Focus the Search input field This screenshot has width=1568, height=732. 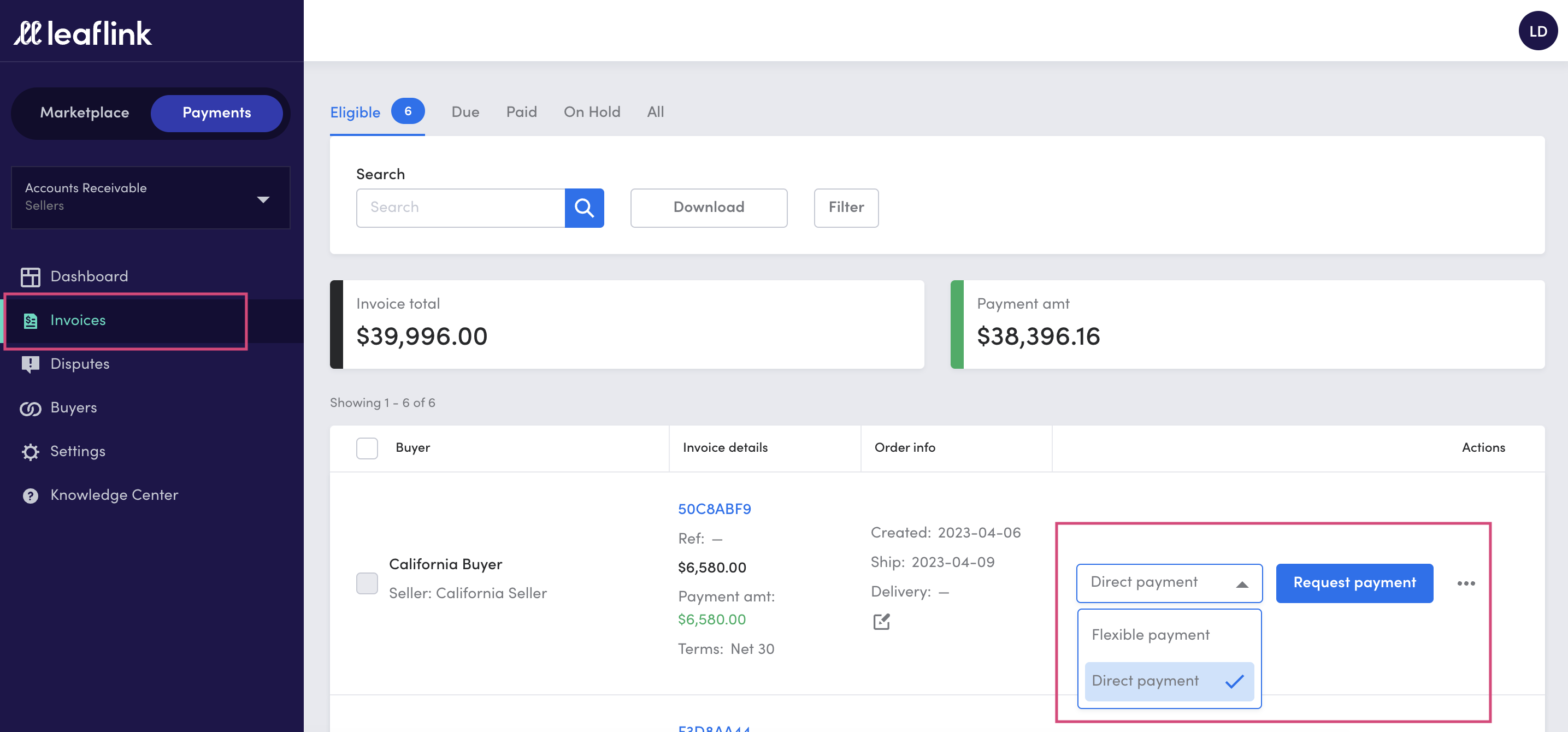coord(460,208)
